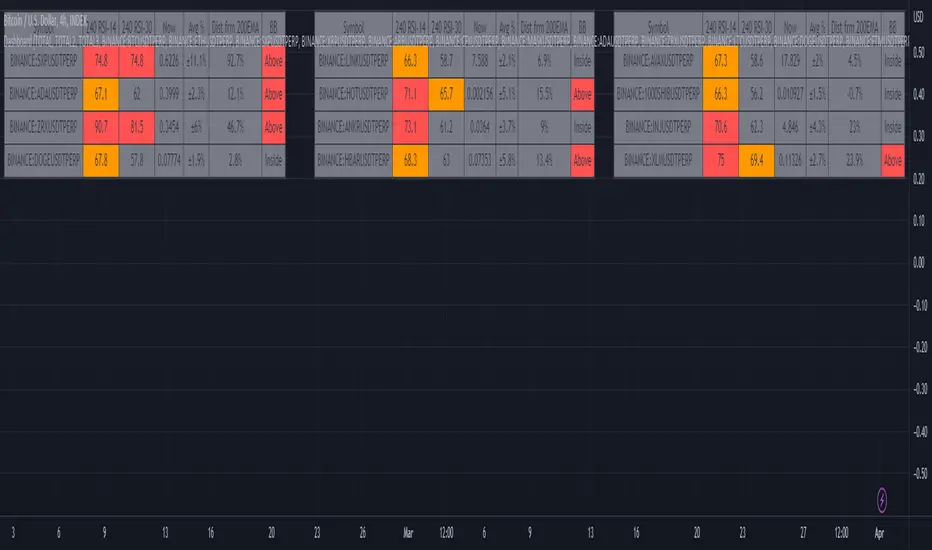
Task: Click the Apr label on the time axis
Action: 878,533
